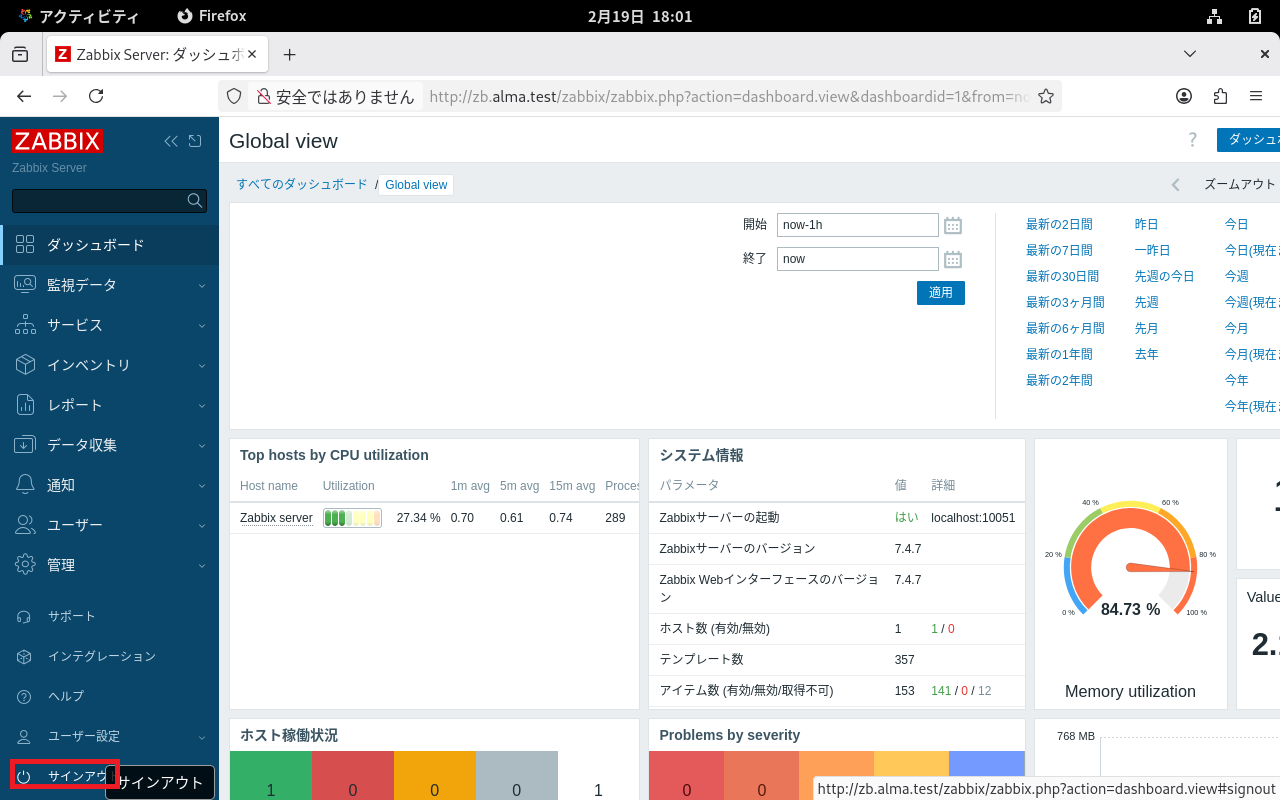Hide the sidebar using the kiosk-style icon

coord(195,141)
